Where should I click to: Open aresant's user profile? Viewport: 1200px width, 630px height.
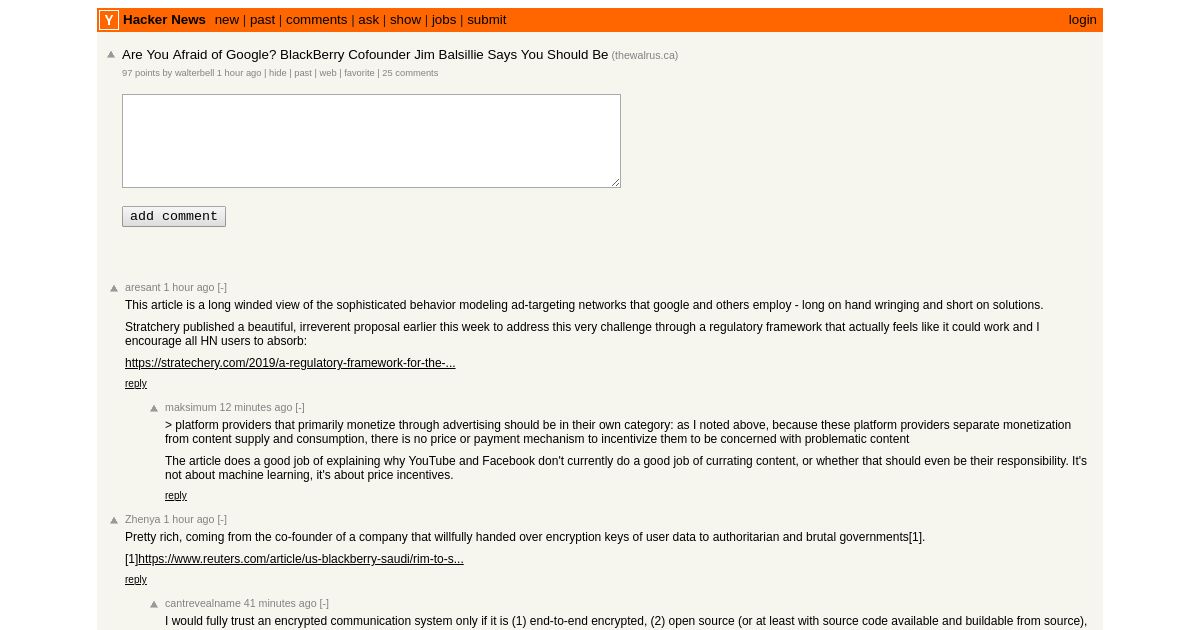pos(143,287)
